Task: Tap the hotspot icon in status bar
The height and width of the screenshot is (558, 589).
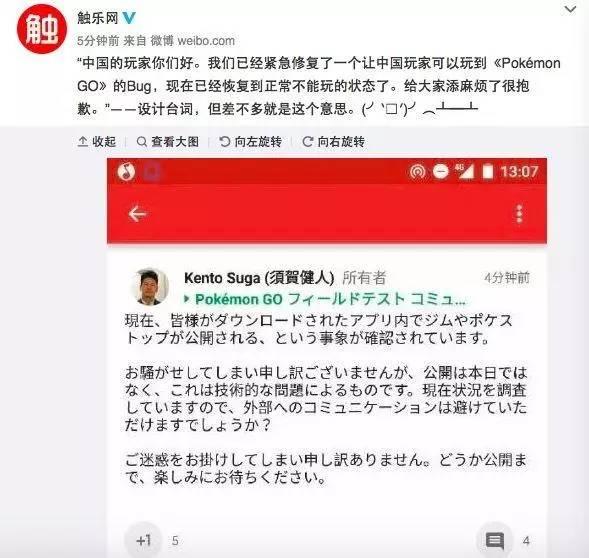Action: [417, 172]
